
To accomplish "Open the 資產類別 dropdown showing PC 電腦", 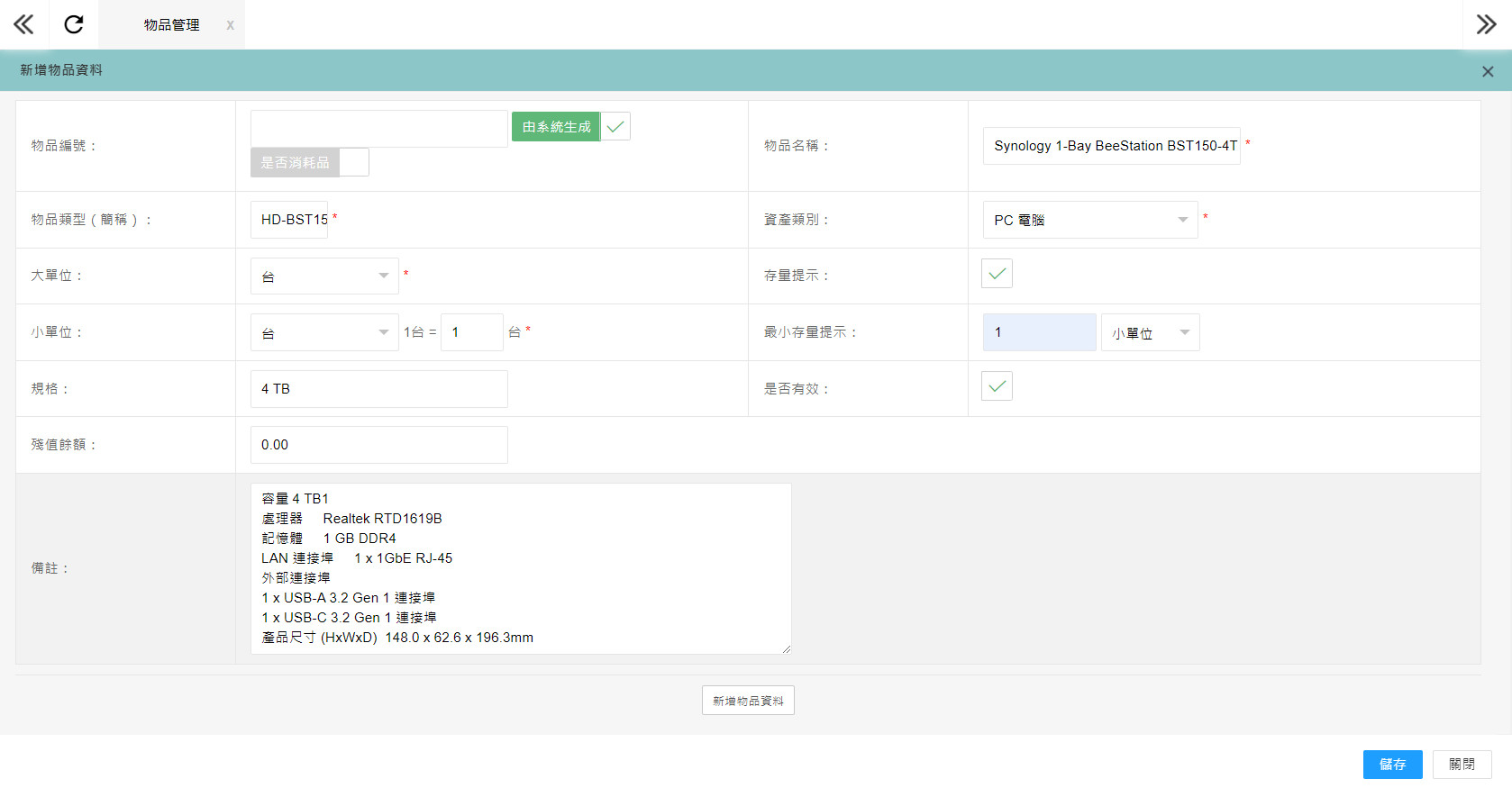I will click(1089, 220).
